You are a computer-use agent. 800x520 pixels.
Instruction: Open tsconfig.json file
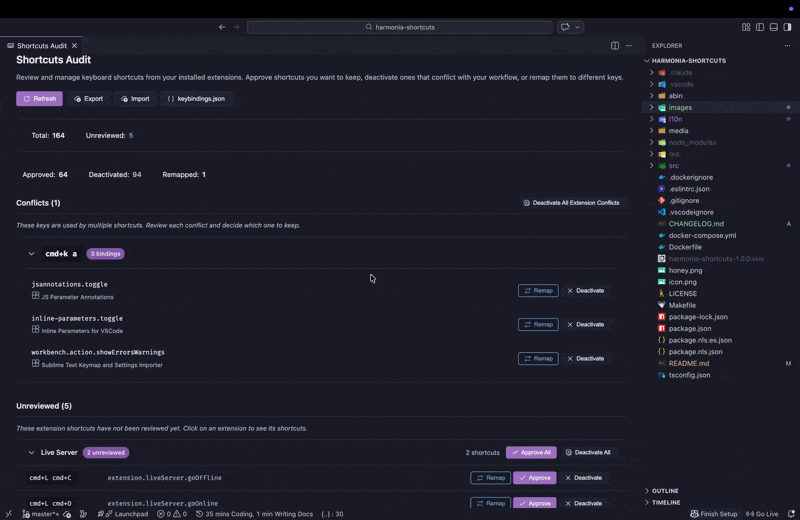click(x=689, y=375)
